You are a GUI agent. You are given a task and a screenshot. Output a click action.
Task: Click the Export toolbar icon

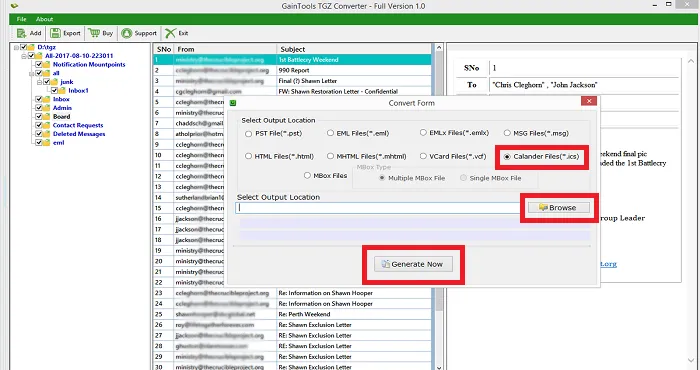55,33
